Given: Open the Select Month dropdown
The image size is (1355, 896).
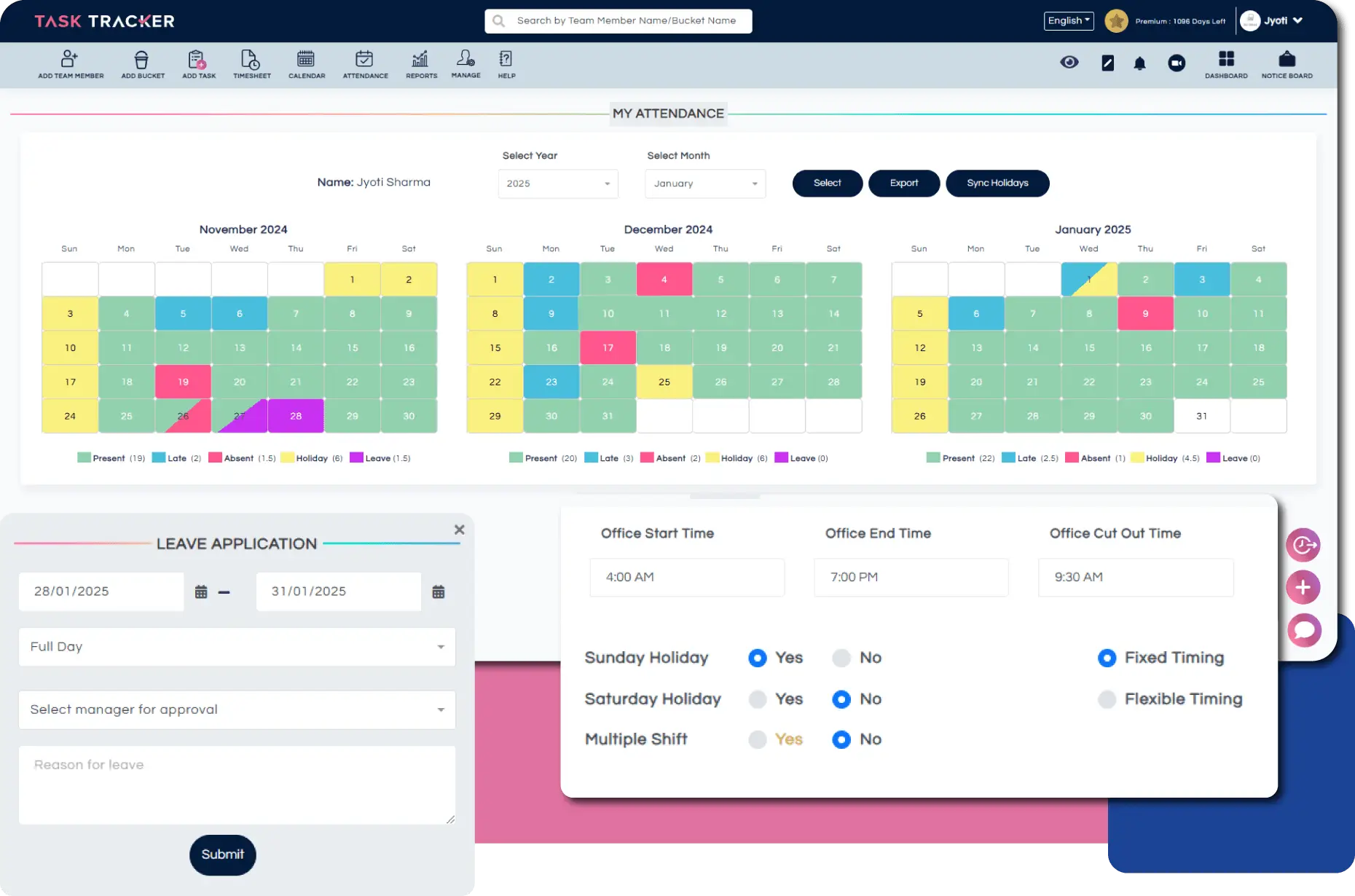Looking at the screenshot, I should [x=704, y=184].
